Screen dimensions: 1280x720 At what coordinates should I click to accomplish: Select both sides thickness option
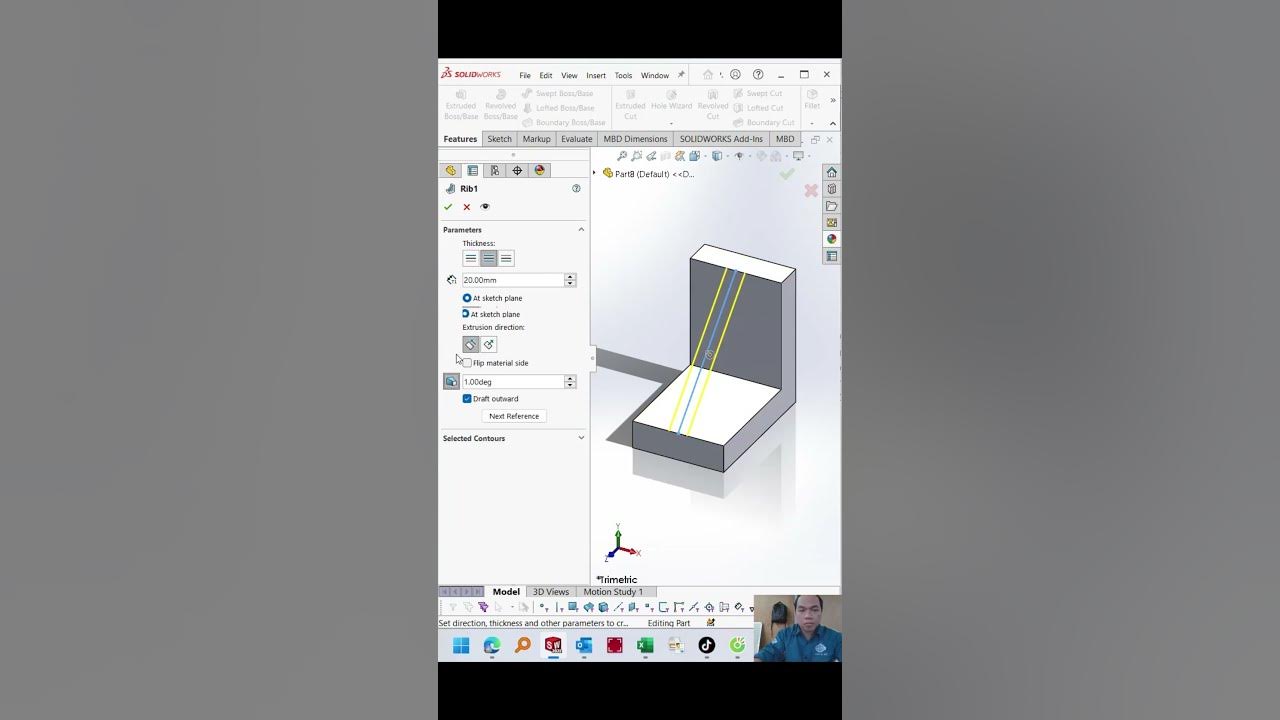[x=488, y=258]
